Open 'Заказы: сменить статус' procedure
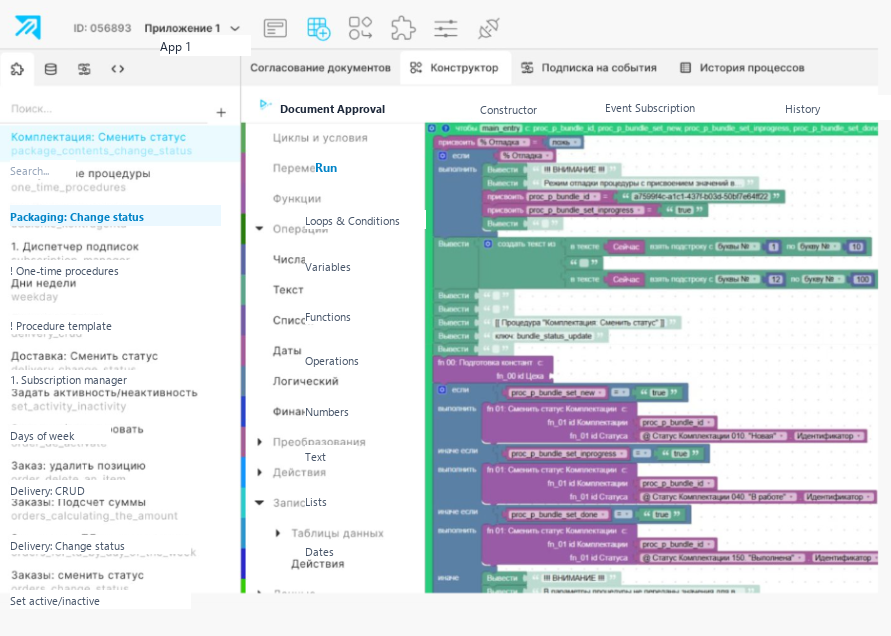Viewport: 891px width, 636px height. point(77,576)
